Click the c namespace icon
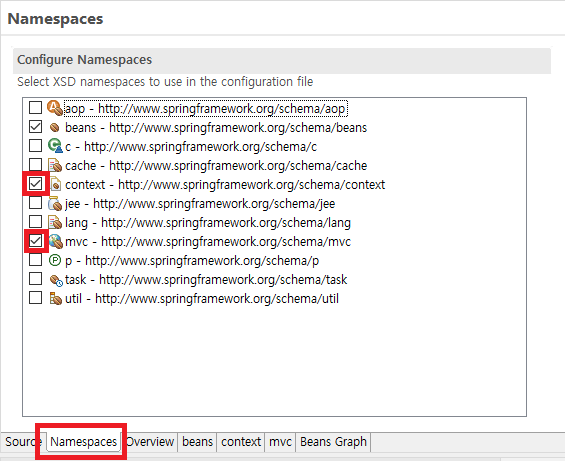 point(55,146)
